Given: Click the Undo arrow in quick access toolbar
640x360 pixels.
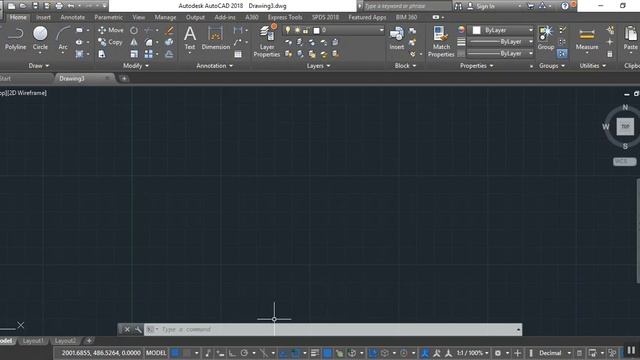Looking at the screenshot, I should 71,6.
